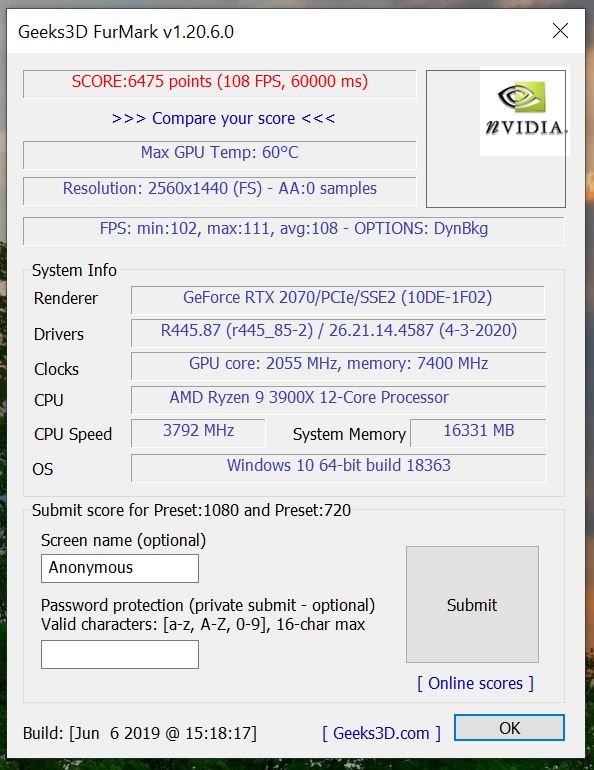Visit the Geeks3D.com link

coord(381,733)
